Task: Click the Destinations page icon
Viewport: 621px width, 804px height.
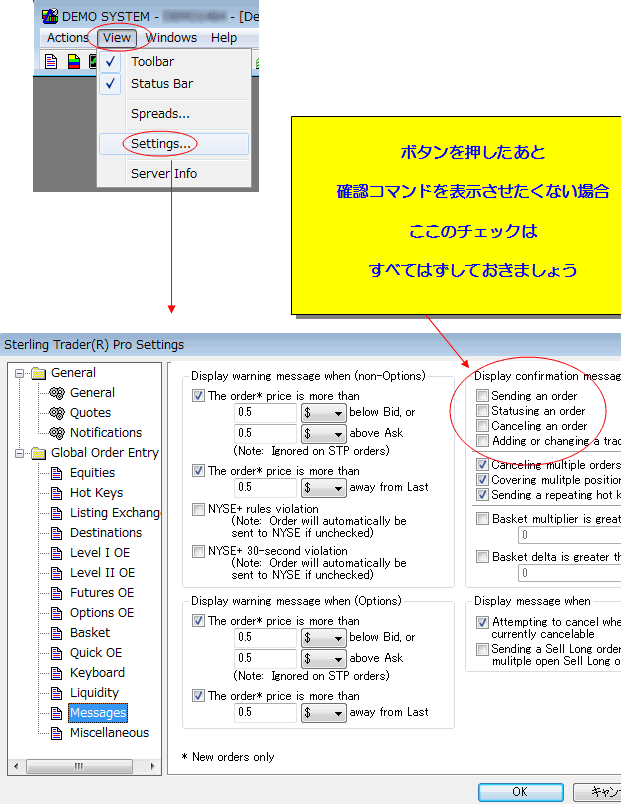Action: point(57,533)
